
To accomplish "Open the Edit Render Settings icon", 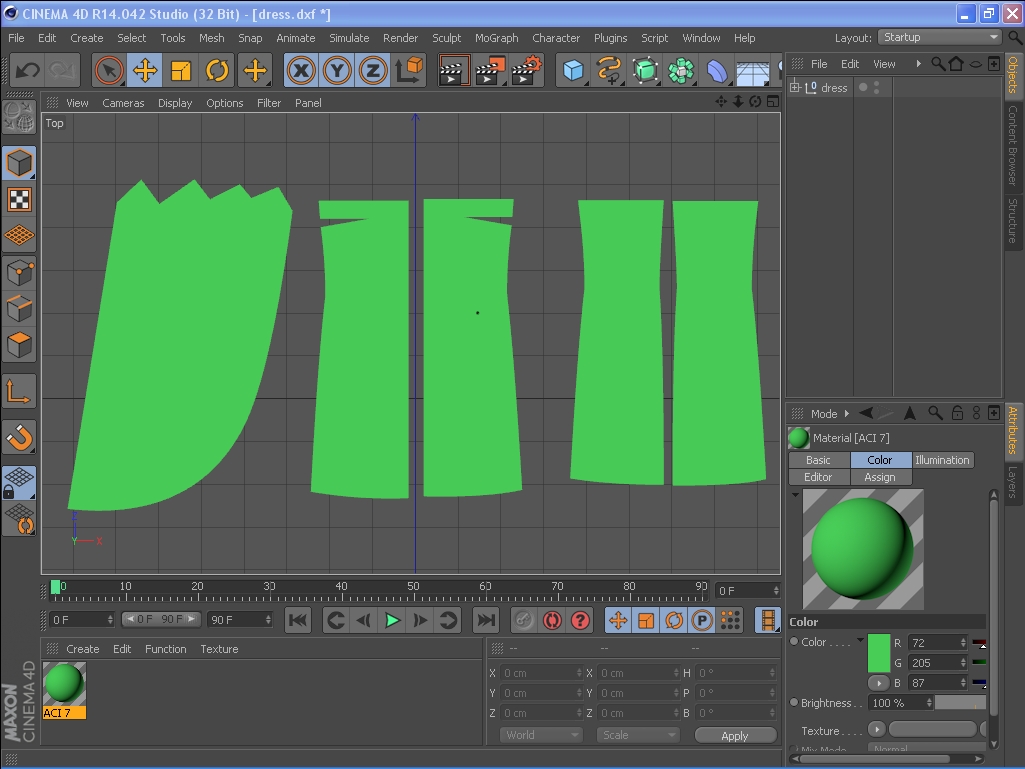I will pyautogui.click(x=527, y=71).
